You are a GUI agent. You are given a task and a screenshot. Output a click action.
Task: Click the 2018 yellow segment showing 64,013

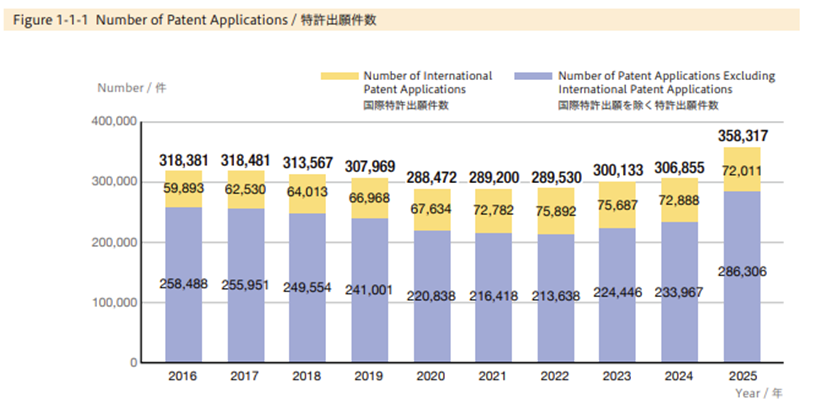point(309,193)
